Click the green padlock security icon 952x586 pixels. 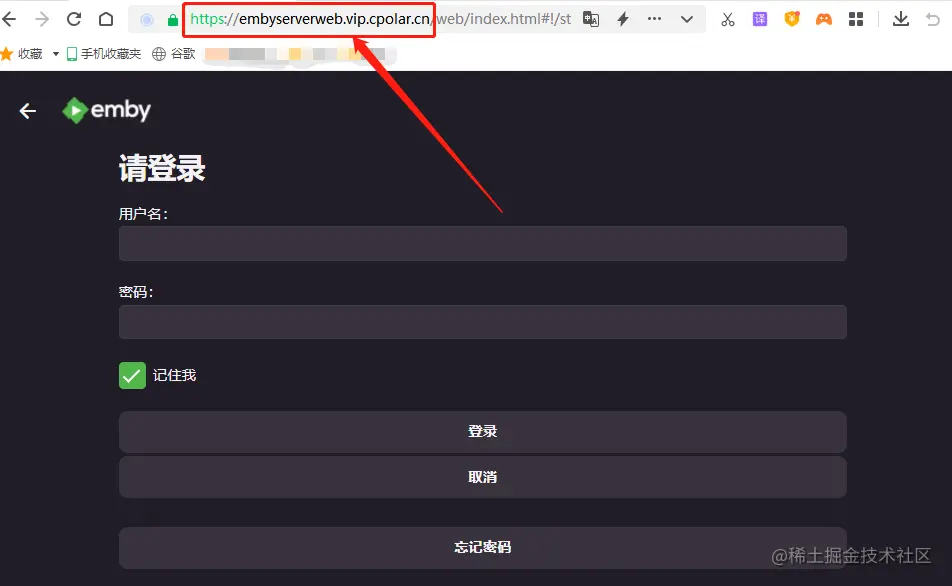click(173, 20)
